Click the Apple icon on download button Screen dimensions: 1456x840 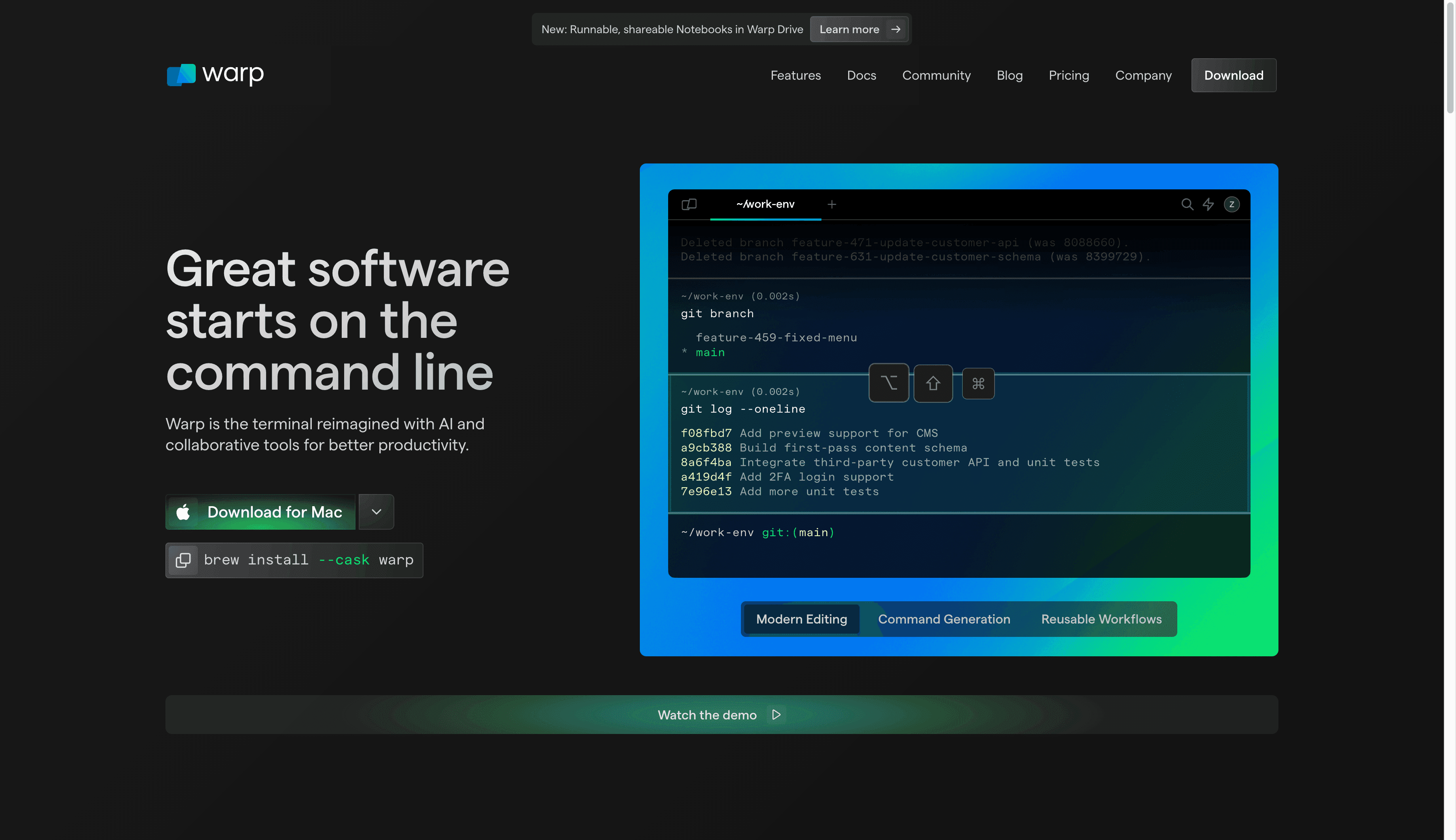(183, 512)
